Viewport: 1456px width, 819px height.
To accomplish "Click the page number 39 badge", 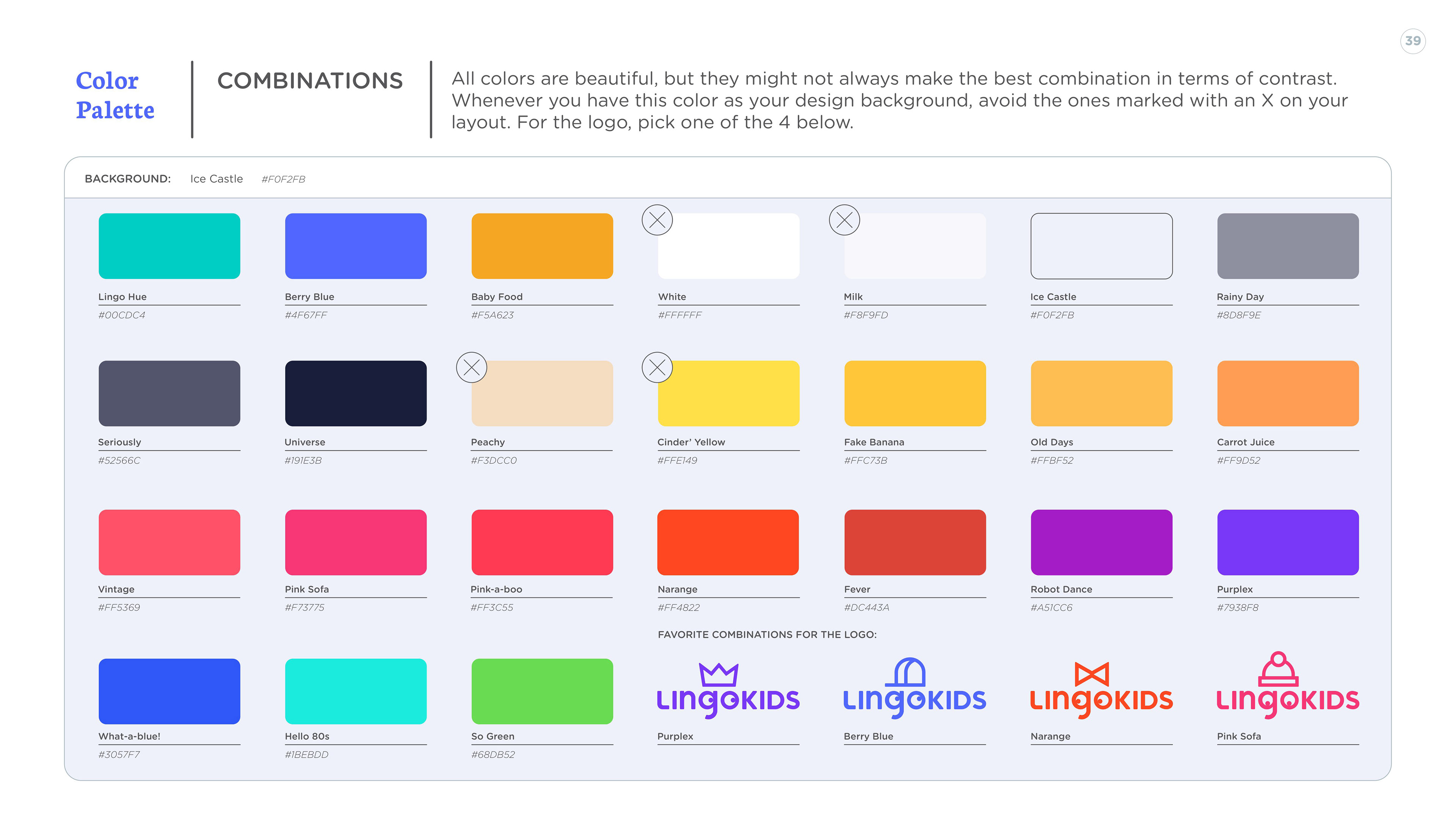I will point(1412,41).
